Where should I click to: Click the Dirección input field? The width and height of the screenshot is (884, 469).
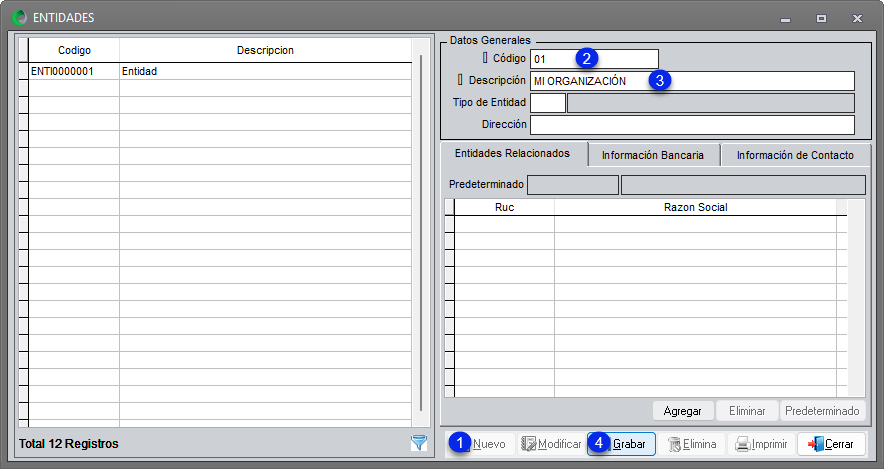pos(692,125)
